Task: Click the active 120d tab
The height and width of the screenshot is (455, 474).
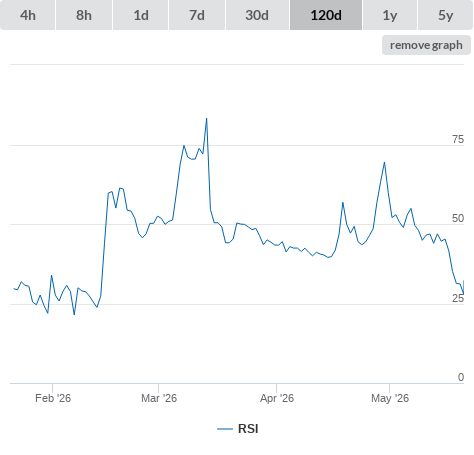Action: pos(326,15)
